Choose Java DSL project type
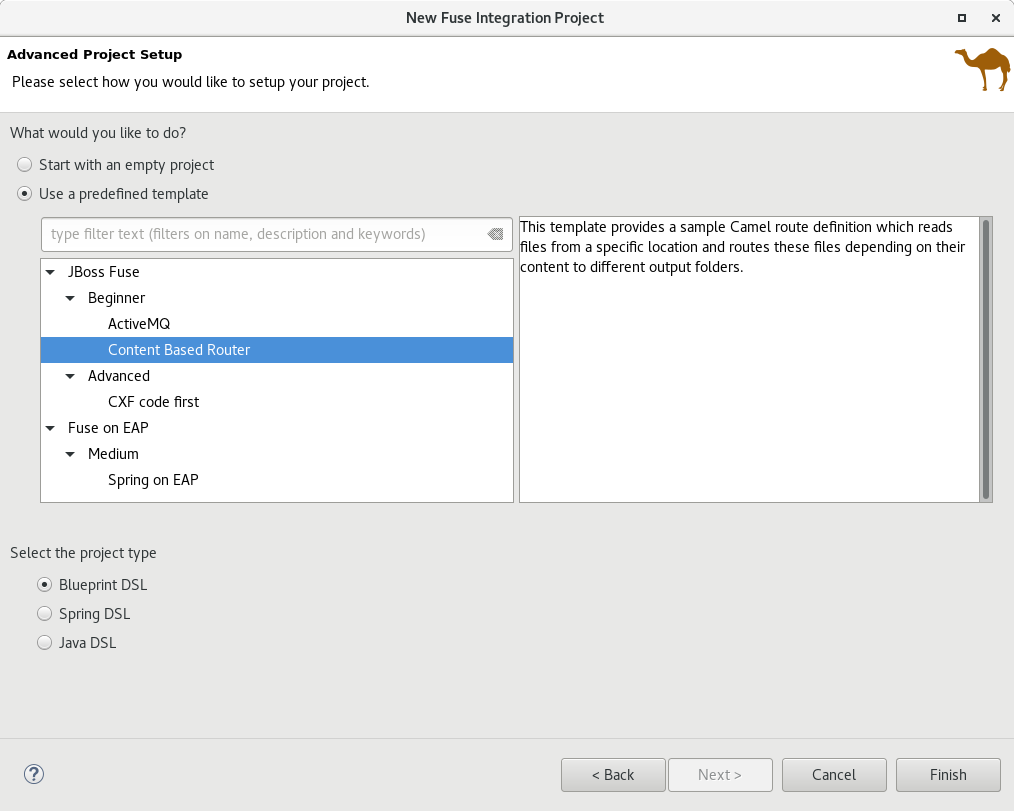The height and width of the screenshot is (811, 1014). pyautogui.click(x=44, y=643)
